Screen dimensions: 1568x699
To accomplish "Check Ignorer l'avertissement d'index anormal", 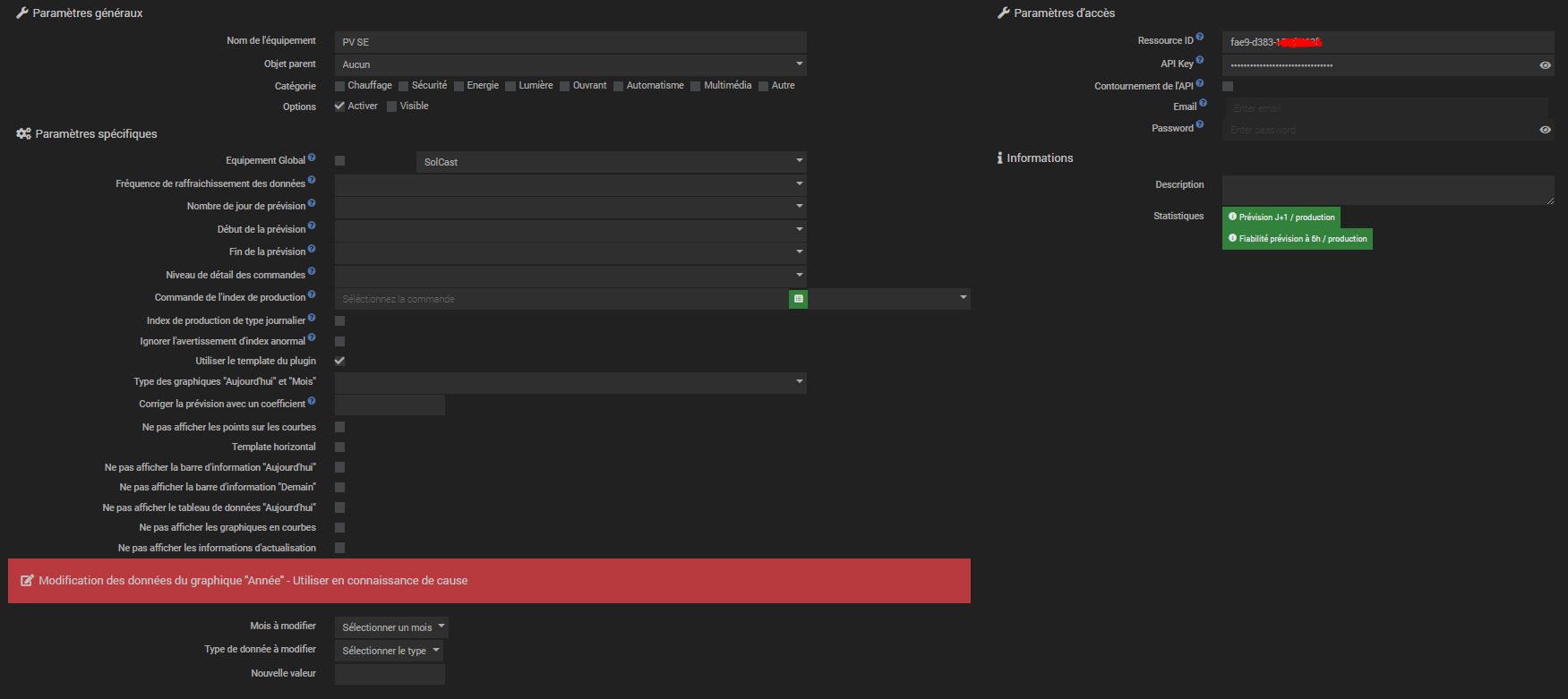I will coord(340,341).
